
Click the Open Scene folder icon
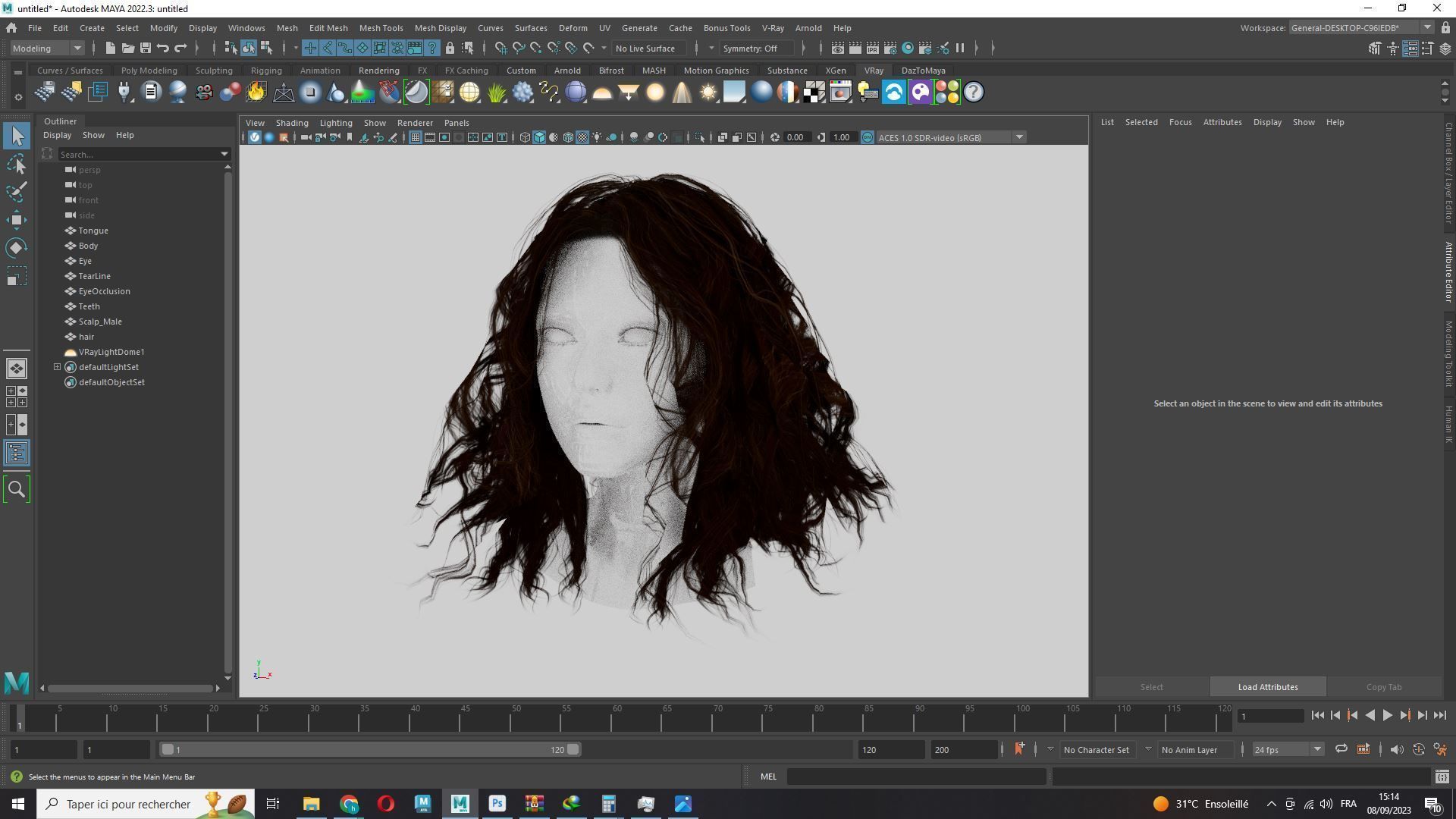pyautogui.click(x=127, y=48)
